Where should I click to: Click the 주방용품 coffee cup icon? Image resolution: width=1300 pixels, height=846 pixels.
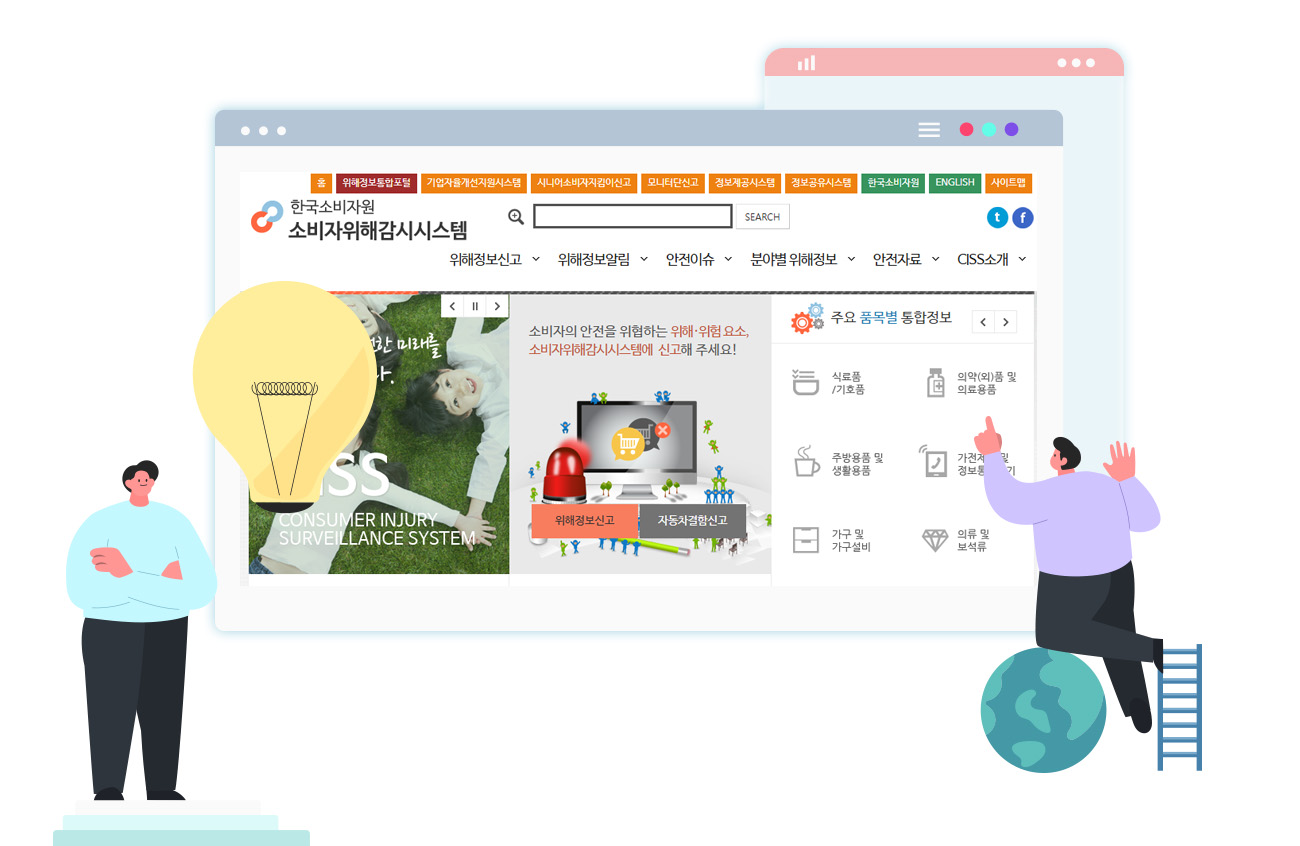(806, 462)
